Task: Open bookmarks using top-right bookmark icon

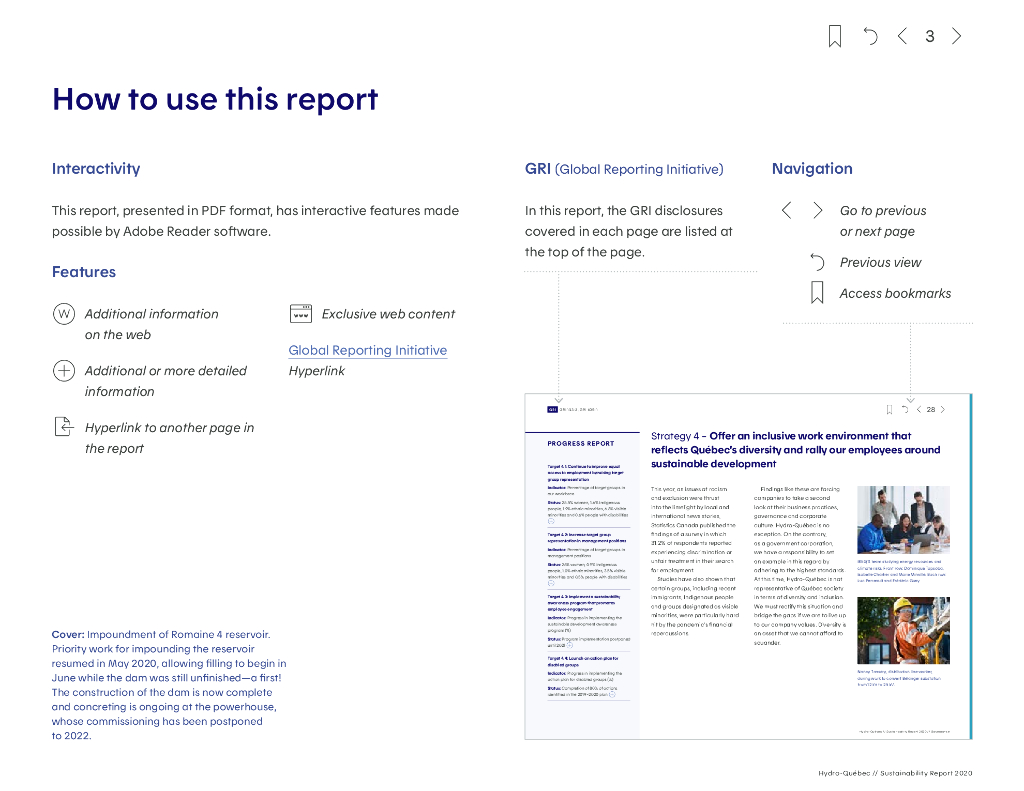Action: tap(835, 37)
